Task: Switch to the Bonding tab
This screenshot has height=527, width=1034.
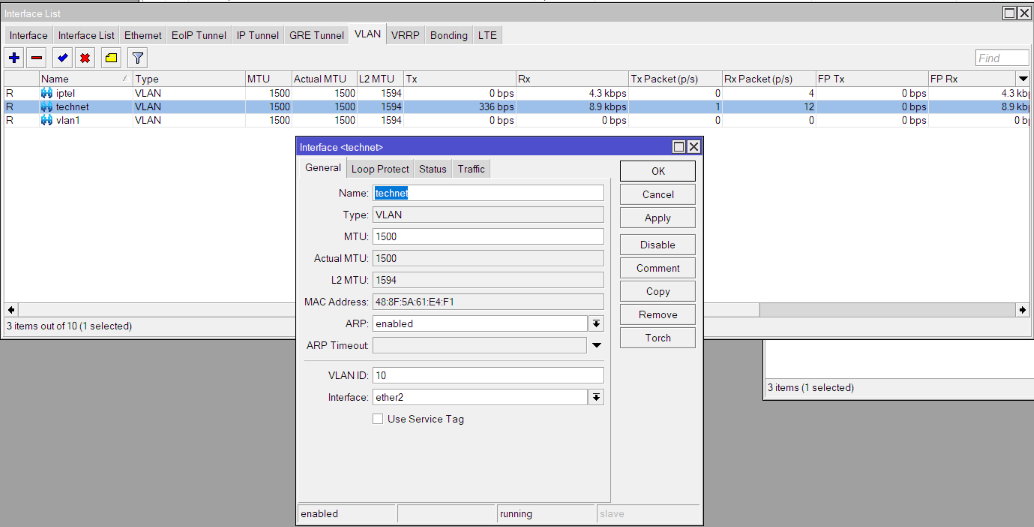Action: 448,35
